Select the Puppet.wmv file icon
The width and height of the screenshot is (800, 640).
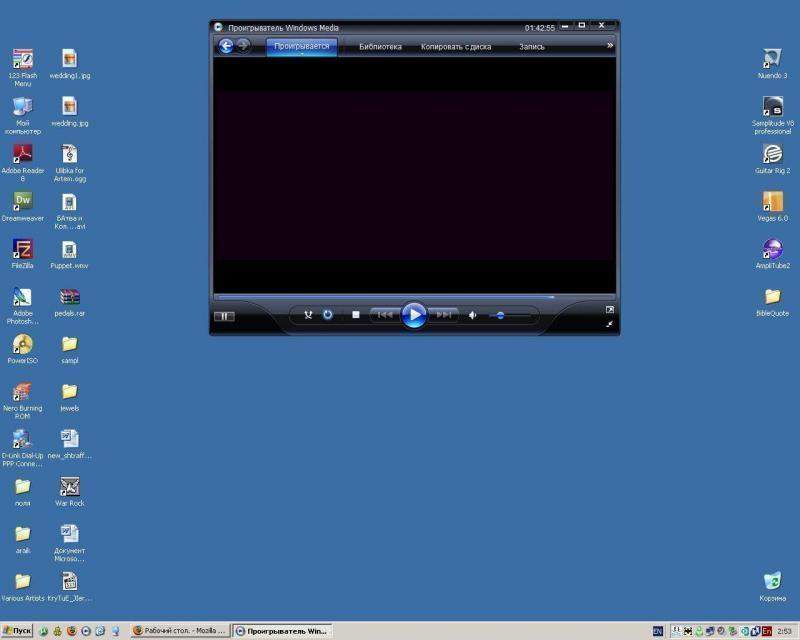(x=69, y=254)
